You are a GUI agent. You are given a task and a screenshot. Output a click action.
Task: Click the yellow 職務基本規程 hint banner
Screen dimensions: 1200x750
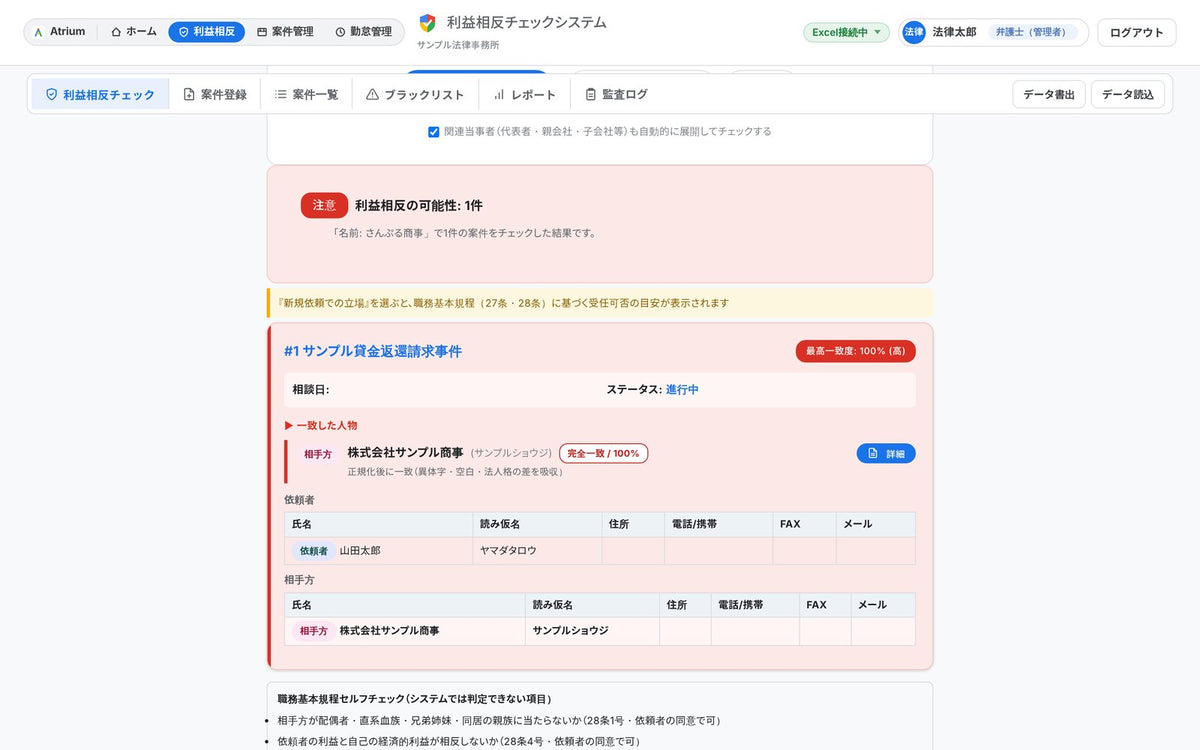pos(600,303)
